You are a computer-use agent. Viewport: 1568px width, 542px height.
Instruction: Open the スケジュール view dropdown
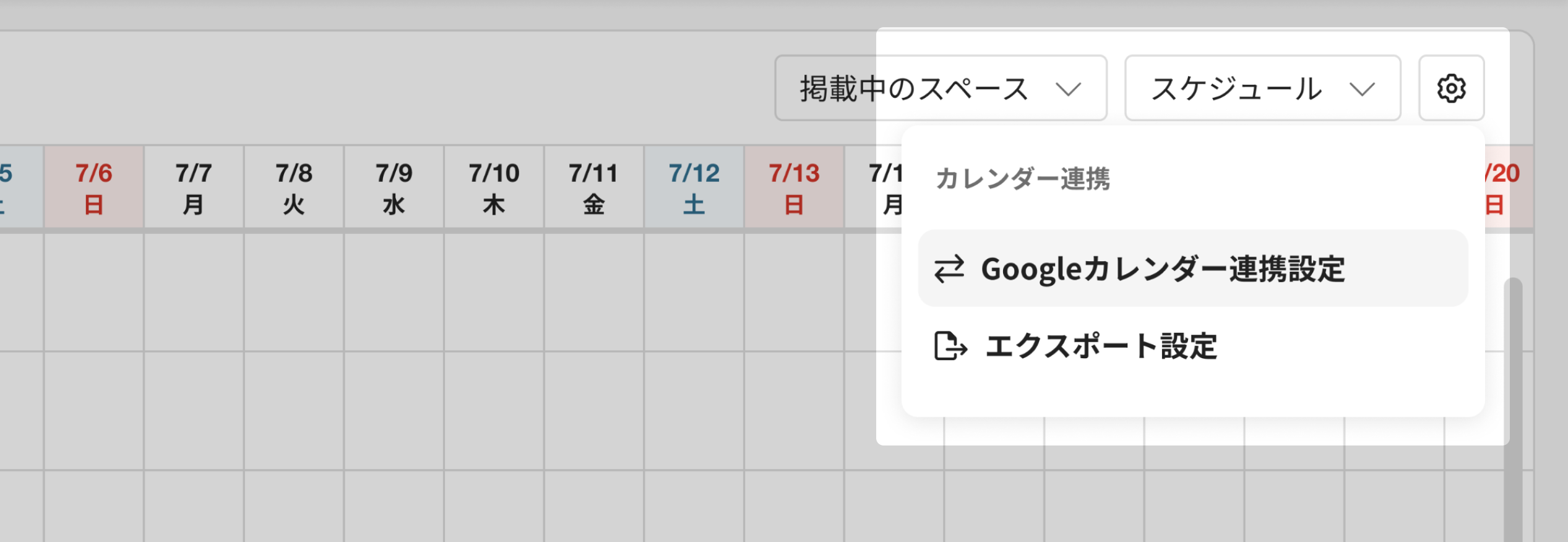[1262, 88]
